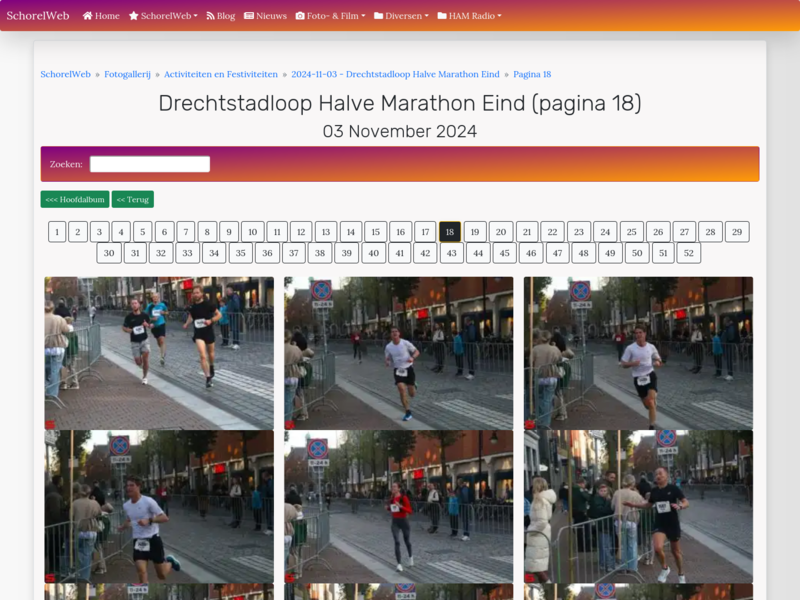The width and height of the screenshot is (800, 600).
Task: Click the camera icon beside Foto- & Film
Action: coord(300,16)
